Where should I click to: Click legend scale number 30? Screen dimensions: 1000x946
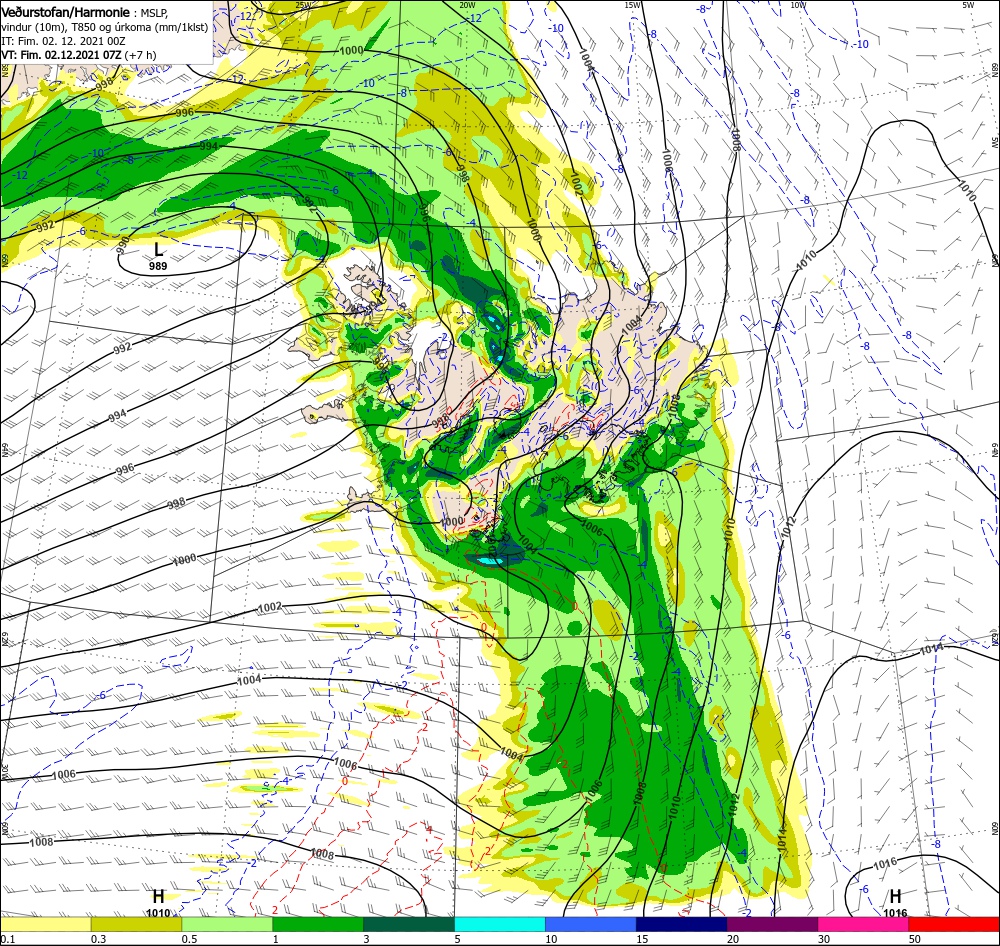tap(824, 939)
